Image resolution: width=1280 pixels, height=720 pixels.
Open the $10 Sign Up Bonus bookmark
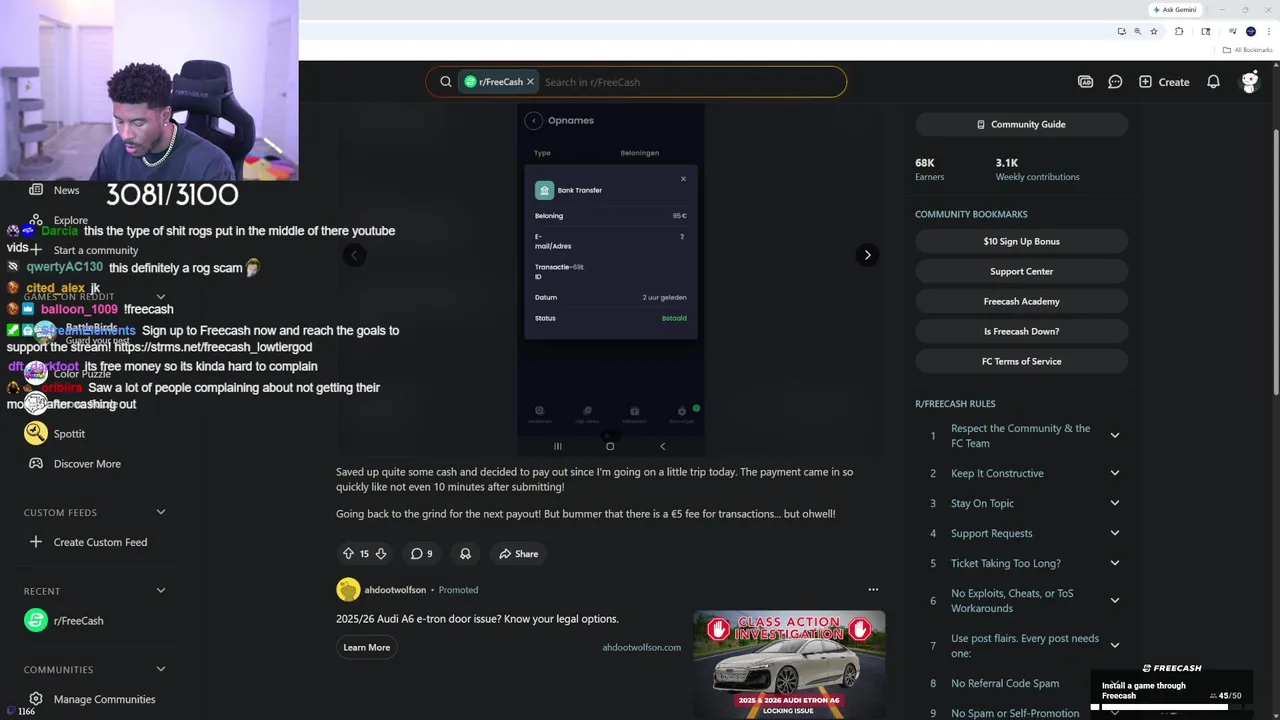(1021, 241)
